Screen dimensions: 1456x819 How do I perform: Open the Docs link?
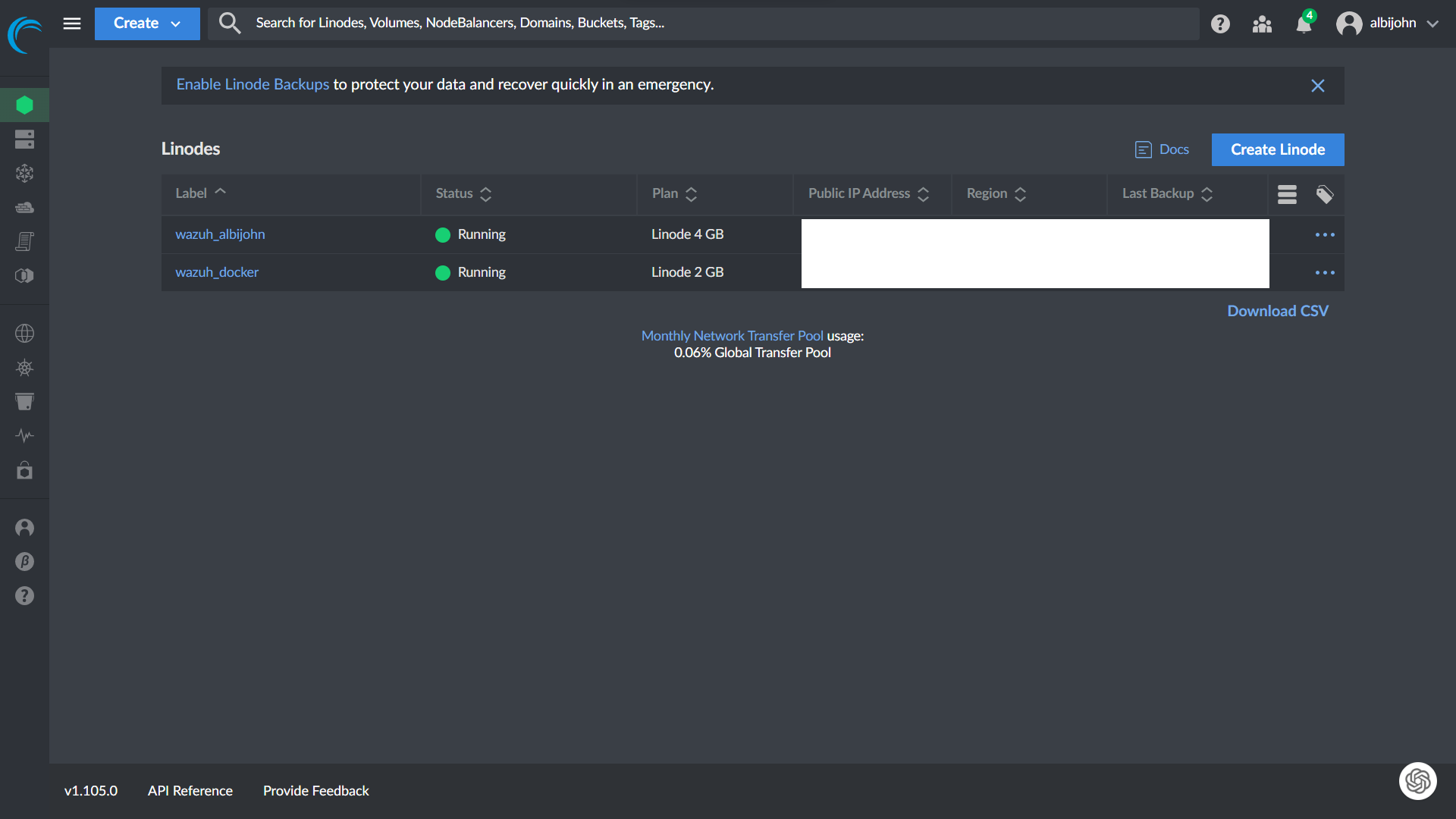(1162, 149)
